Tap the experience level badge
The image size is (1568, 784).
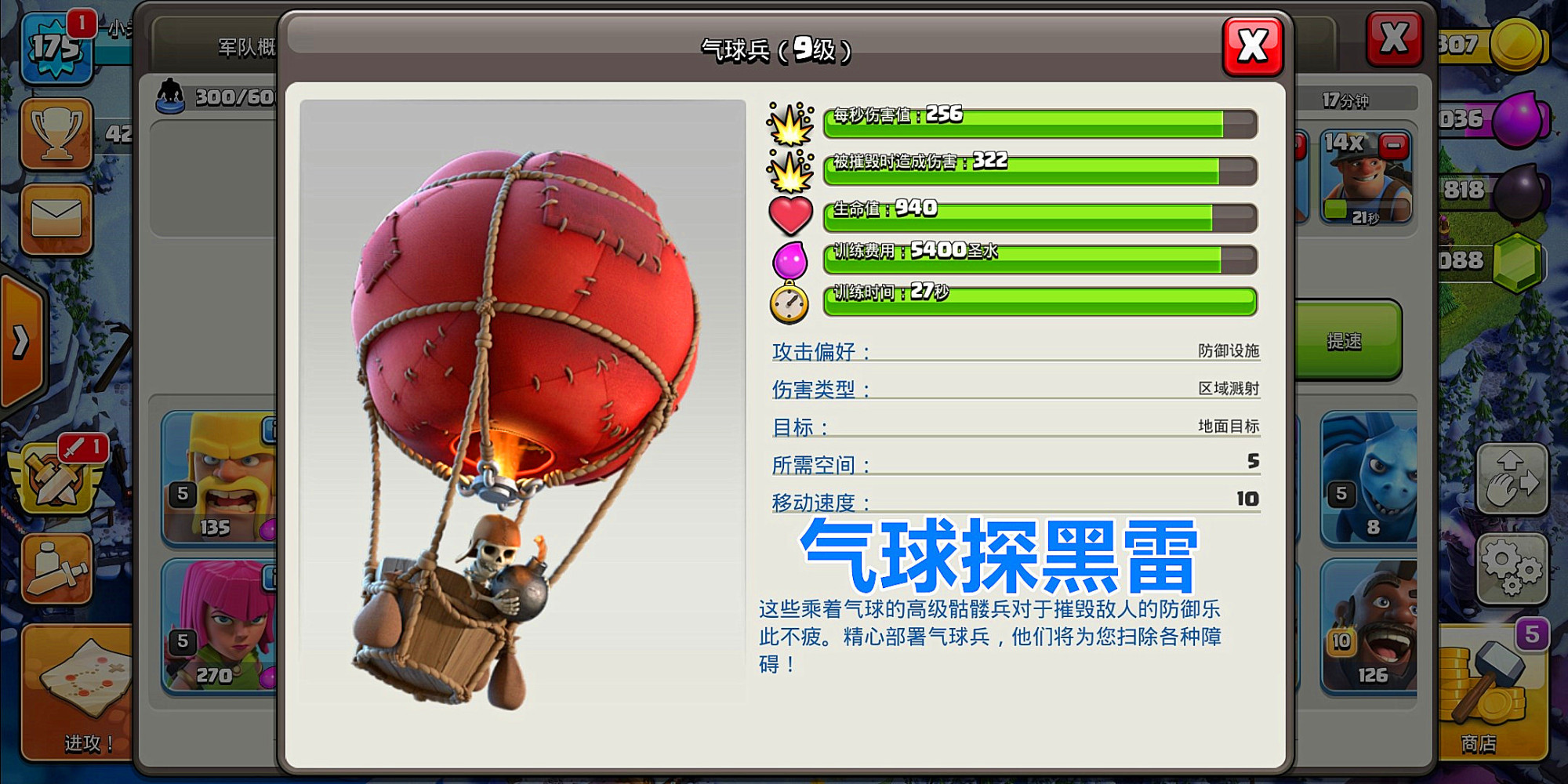tap(56, 49)
